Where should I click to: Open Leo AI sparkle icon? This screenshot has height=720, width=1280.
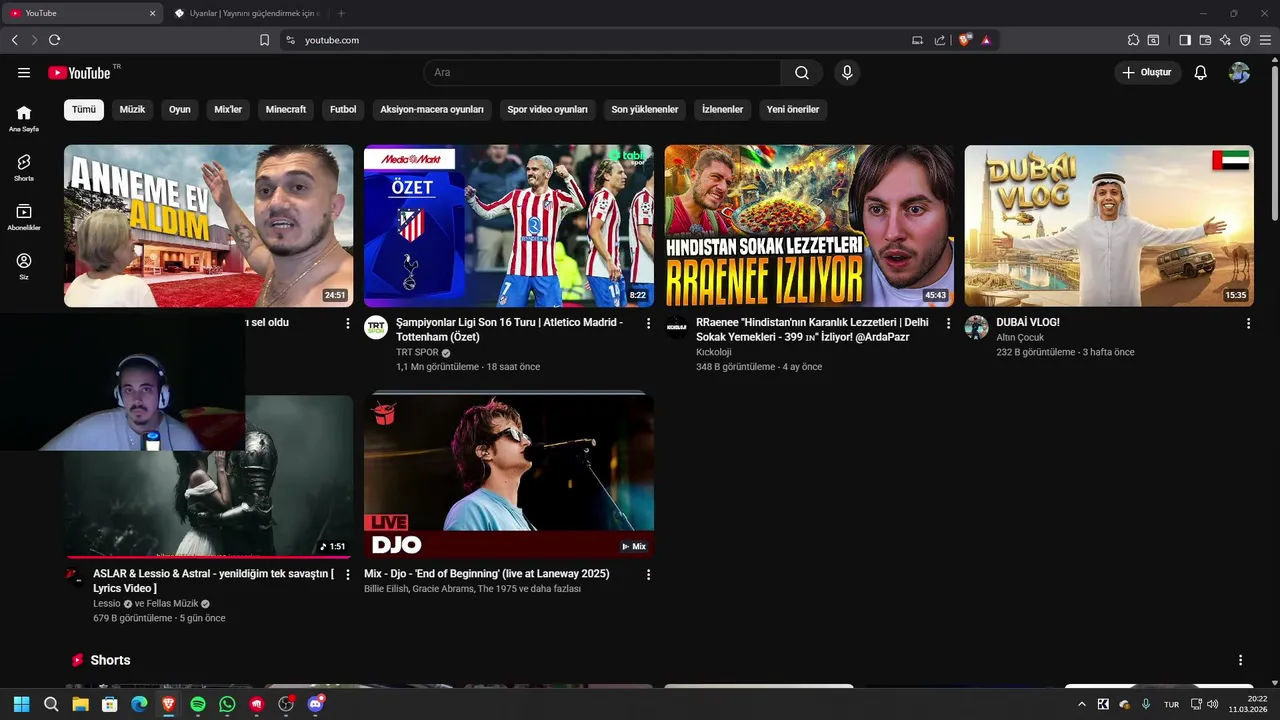[1225, 40]
